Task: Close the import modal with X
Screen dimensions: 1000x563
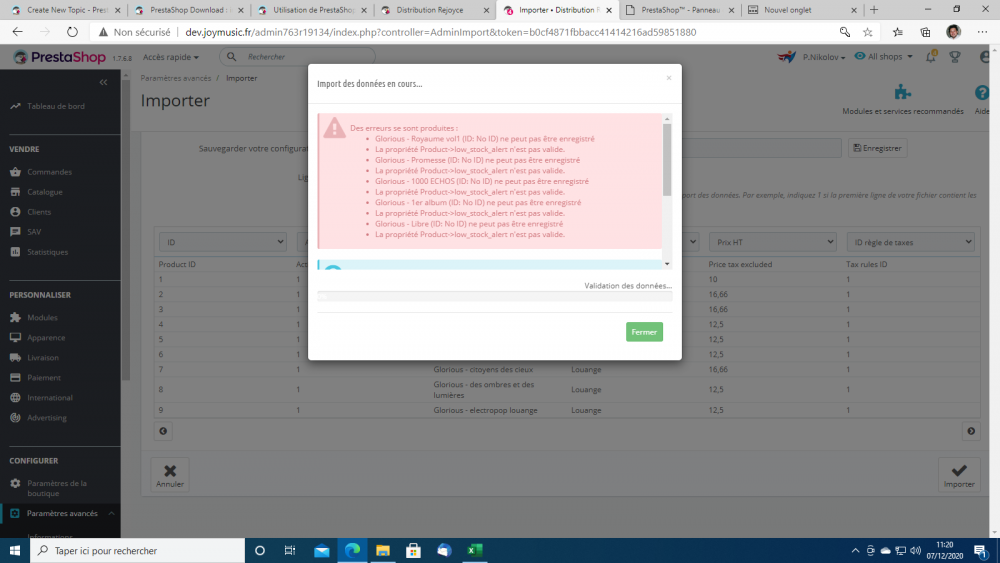Action: coord(668,78)
